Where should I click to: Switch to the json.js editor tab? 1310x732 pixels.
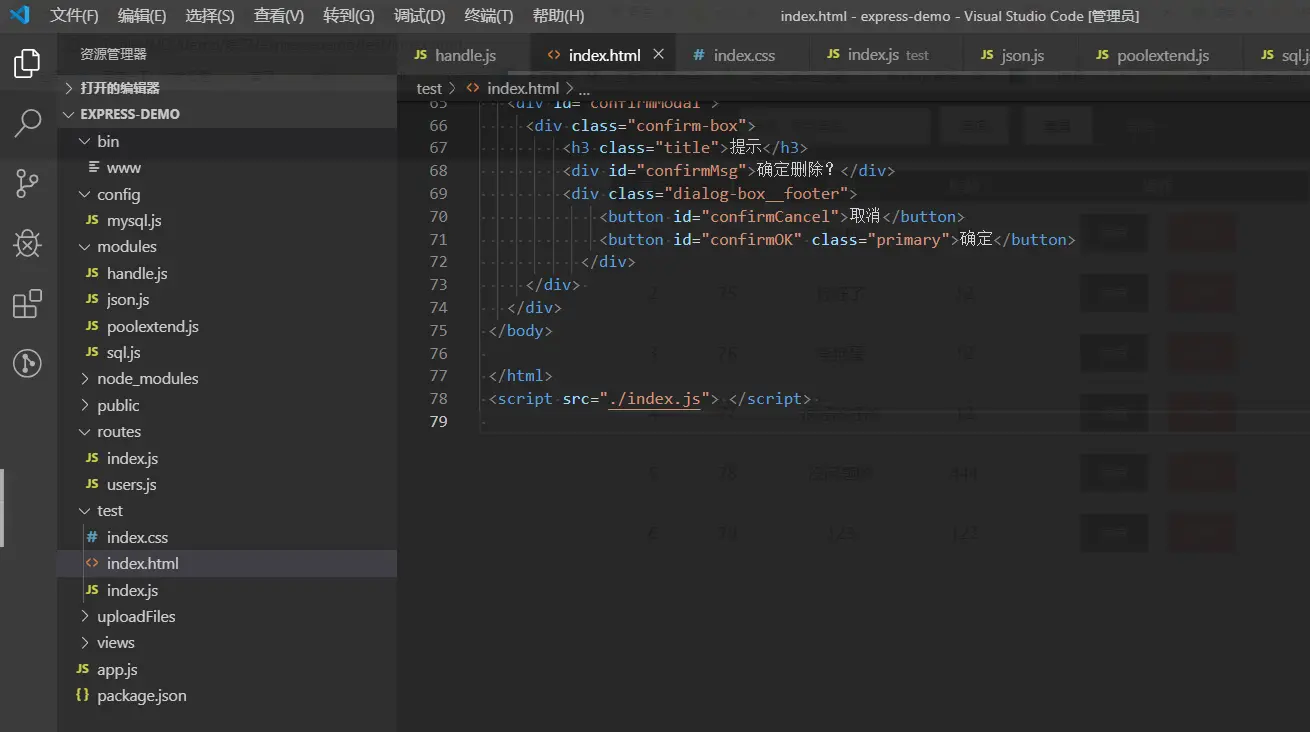click(1021, 55)
